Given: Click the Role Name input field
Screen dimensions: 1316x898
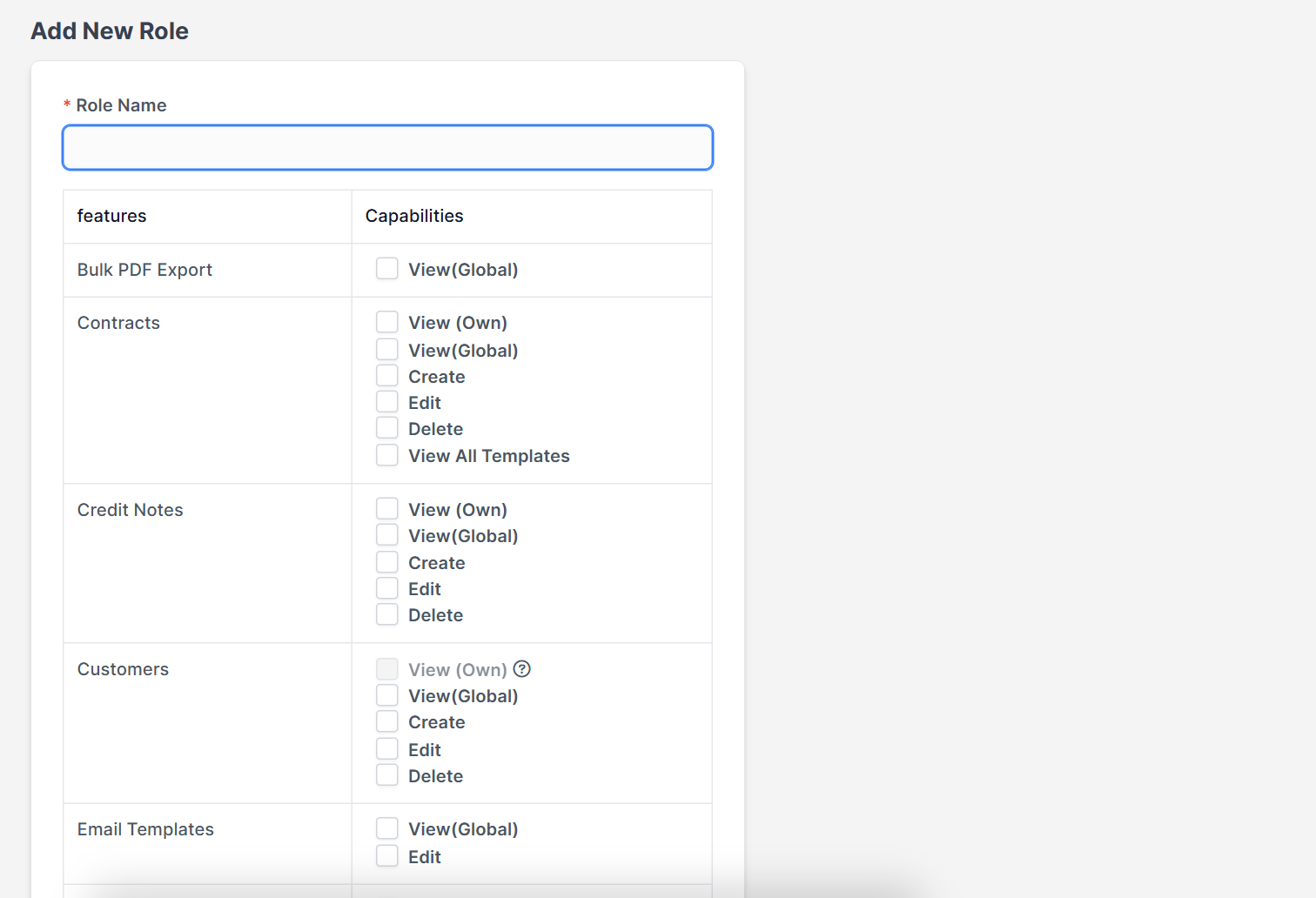Looking at the screenshot, I should point(387,147).
